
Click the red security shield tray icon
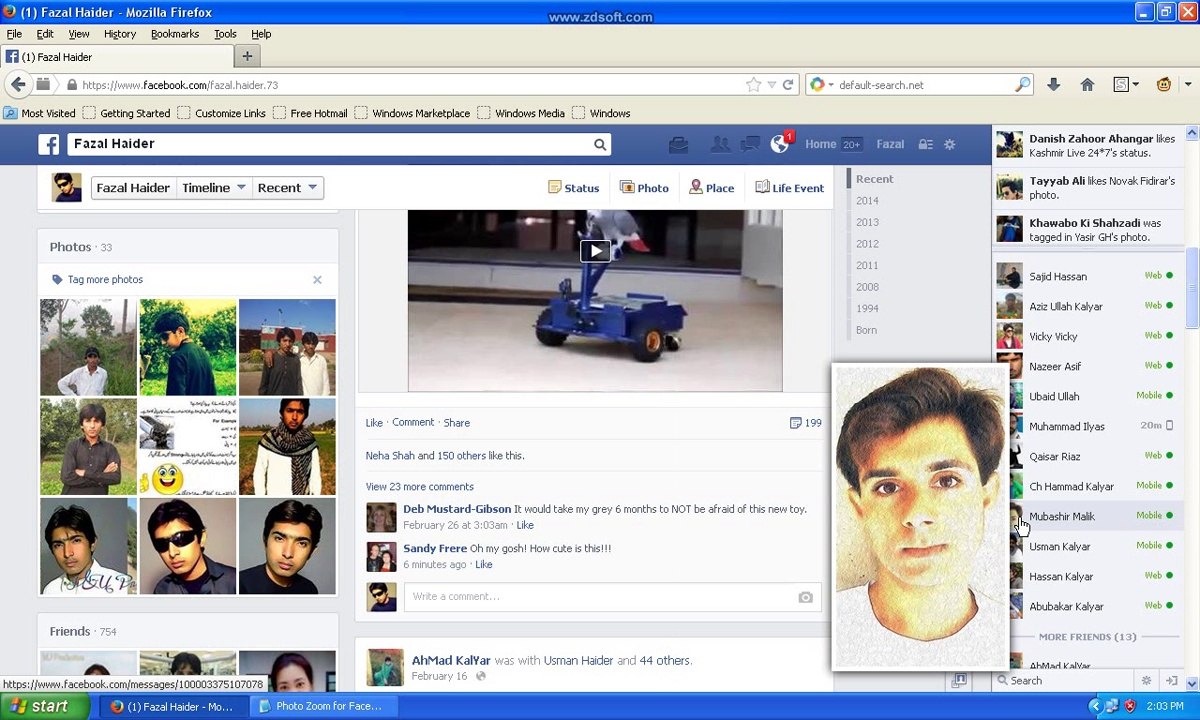pyautogui.click(x=1131, y=706)
